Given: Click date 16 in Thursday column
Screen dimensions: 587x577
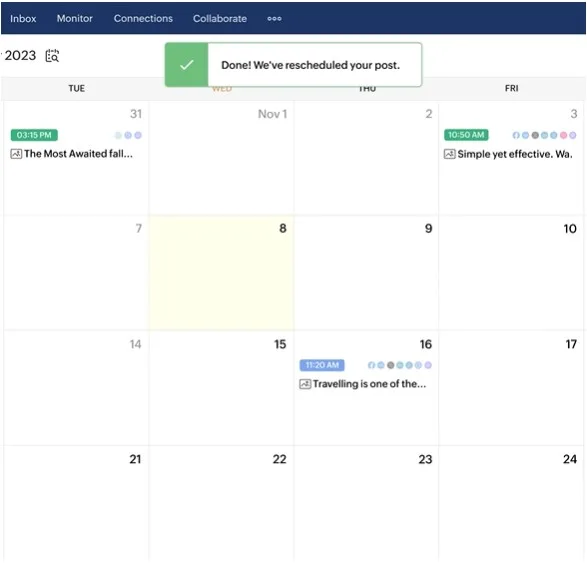Looking at the screenshot, I should pos(426,344).
